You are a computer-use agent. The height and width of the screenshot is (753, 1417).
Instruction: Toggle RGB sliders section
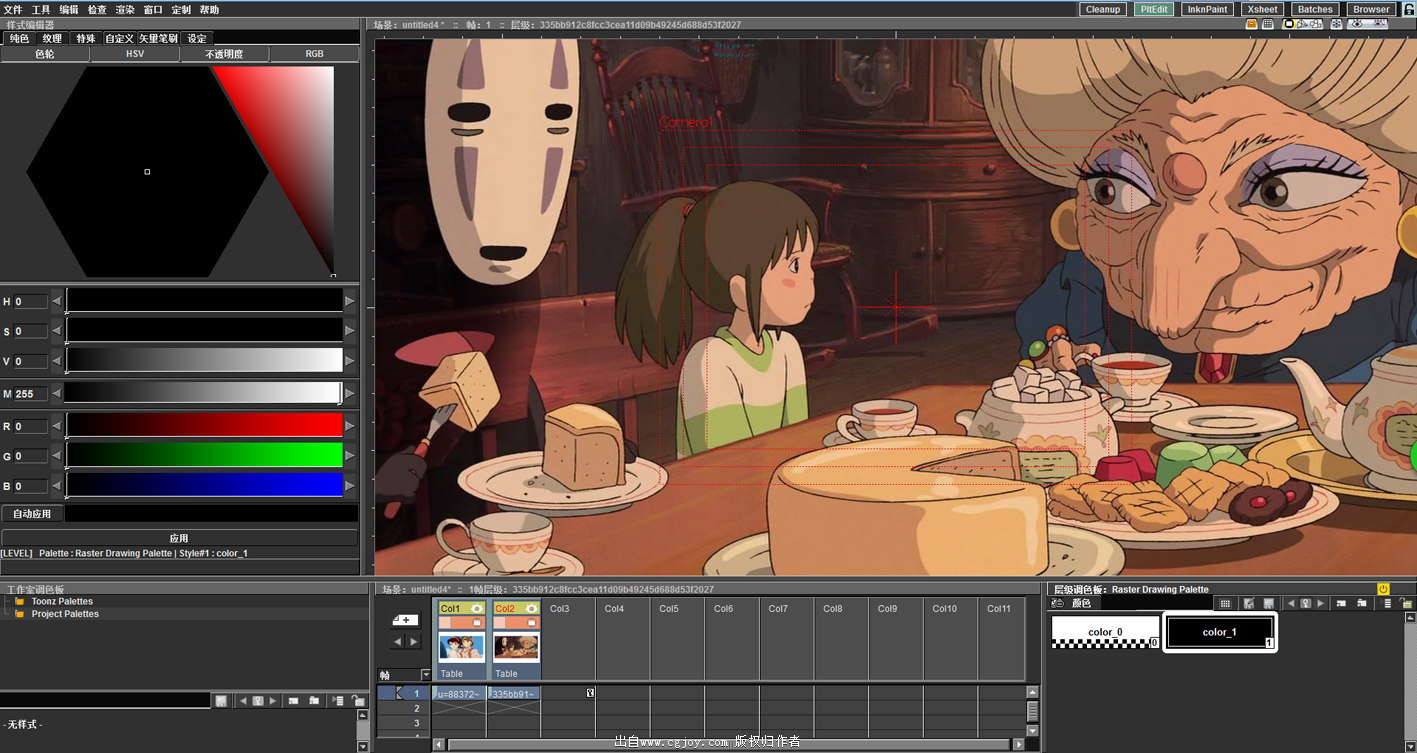314,54
